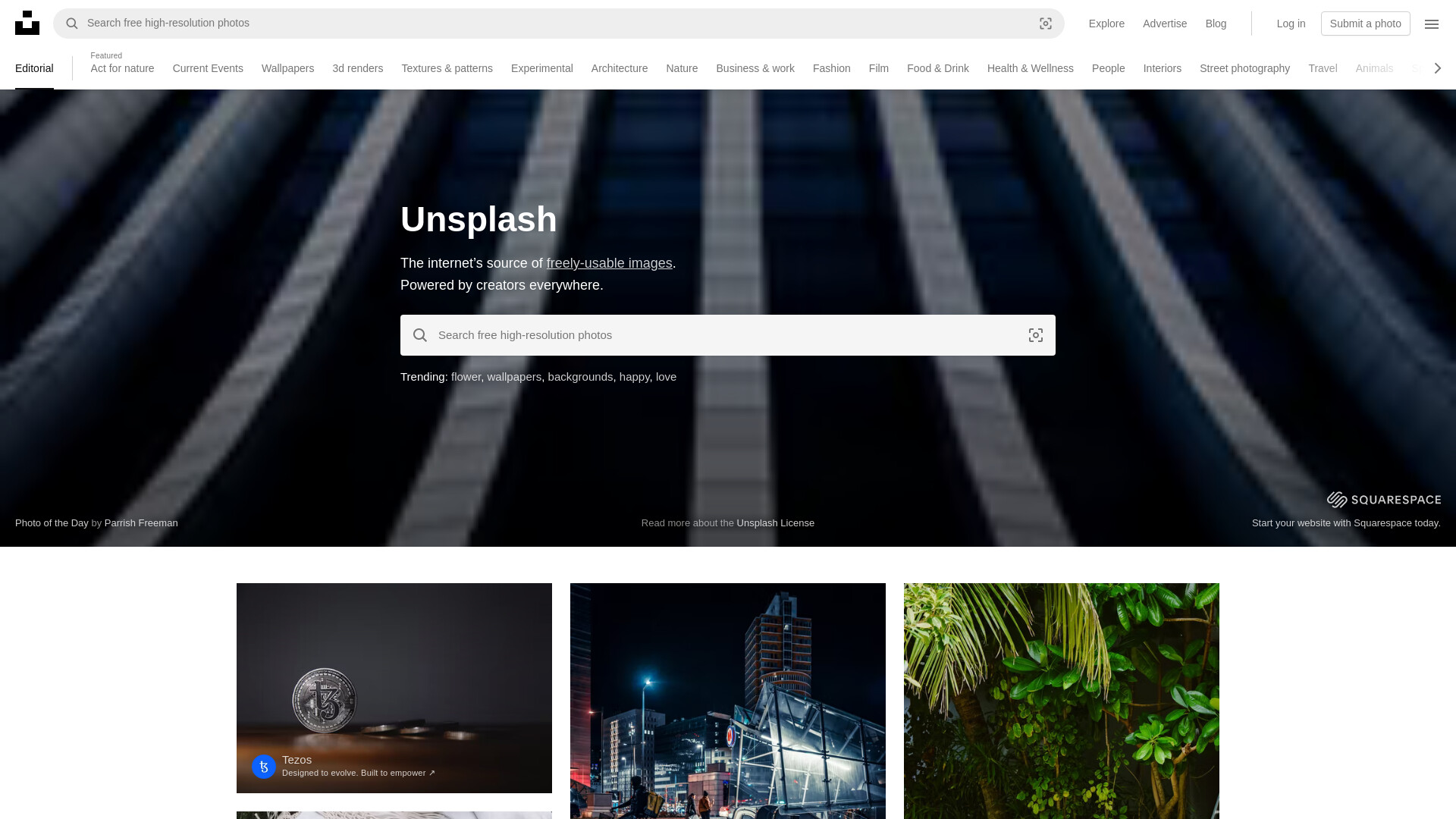Select the Editorial tab
The height and width of the screenshot is (819, 1456).
pyautogui.click(x=34, y=68)
